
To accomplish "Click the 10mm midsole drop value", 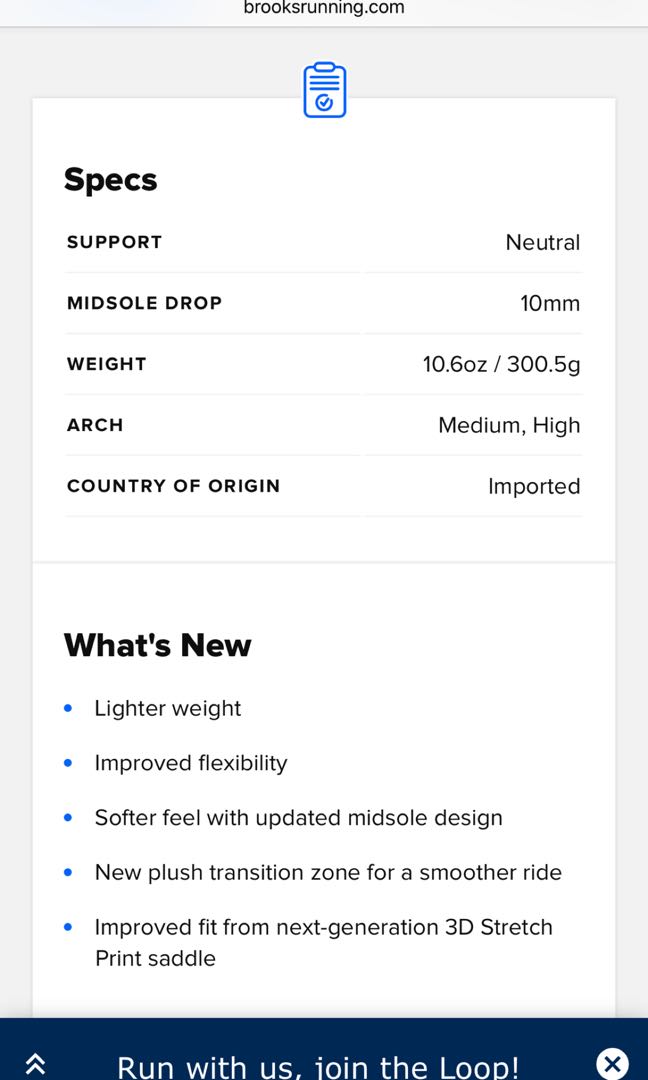I will [x=549, y=303].
